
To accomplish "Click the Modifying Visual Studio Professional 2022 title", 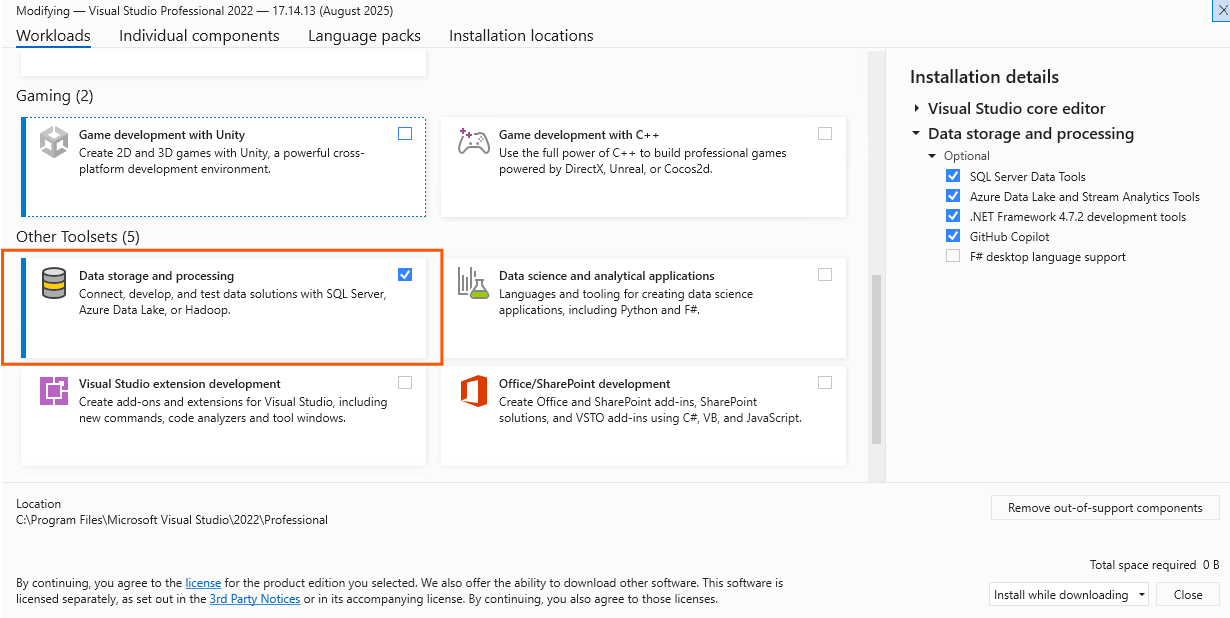I will pyautogui.click(x=205, y=11).
